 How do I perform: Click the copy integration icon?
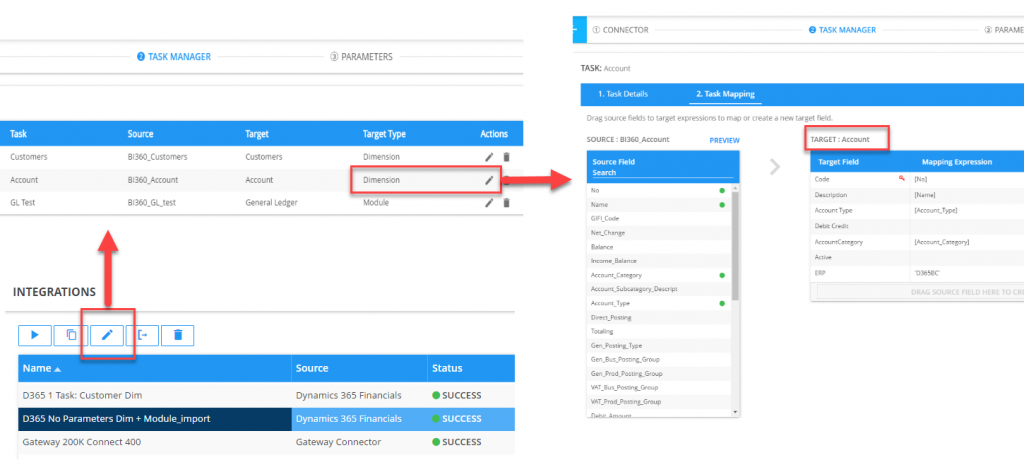coord(71,335)
